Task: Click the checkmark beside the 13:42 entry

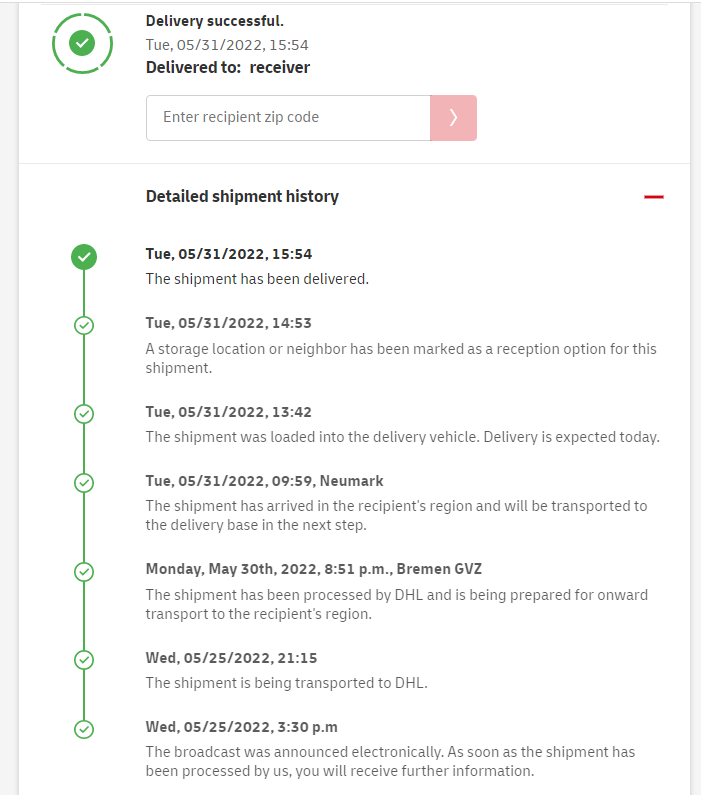Action: [84, 414]
